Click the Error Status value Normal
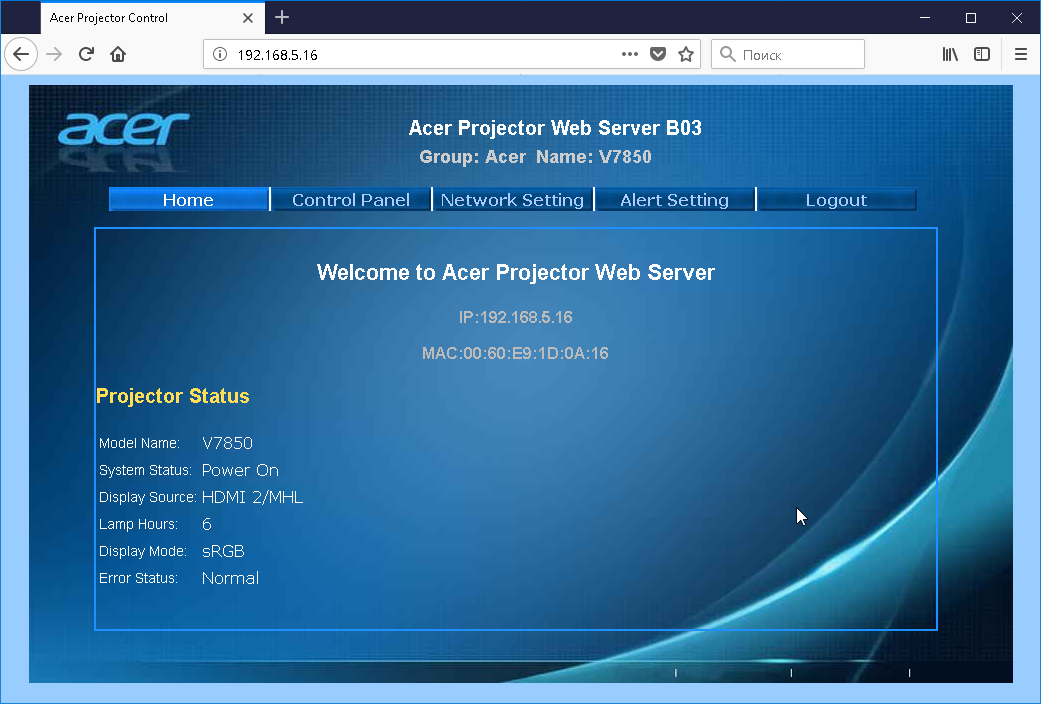Image resolution: width=1041 pixels, height=704 pixels. [230, 578]
